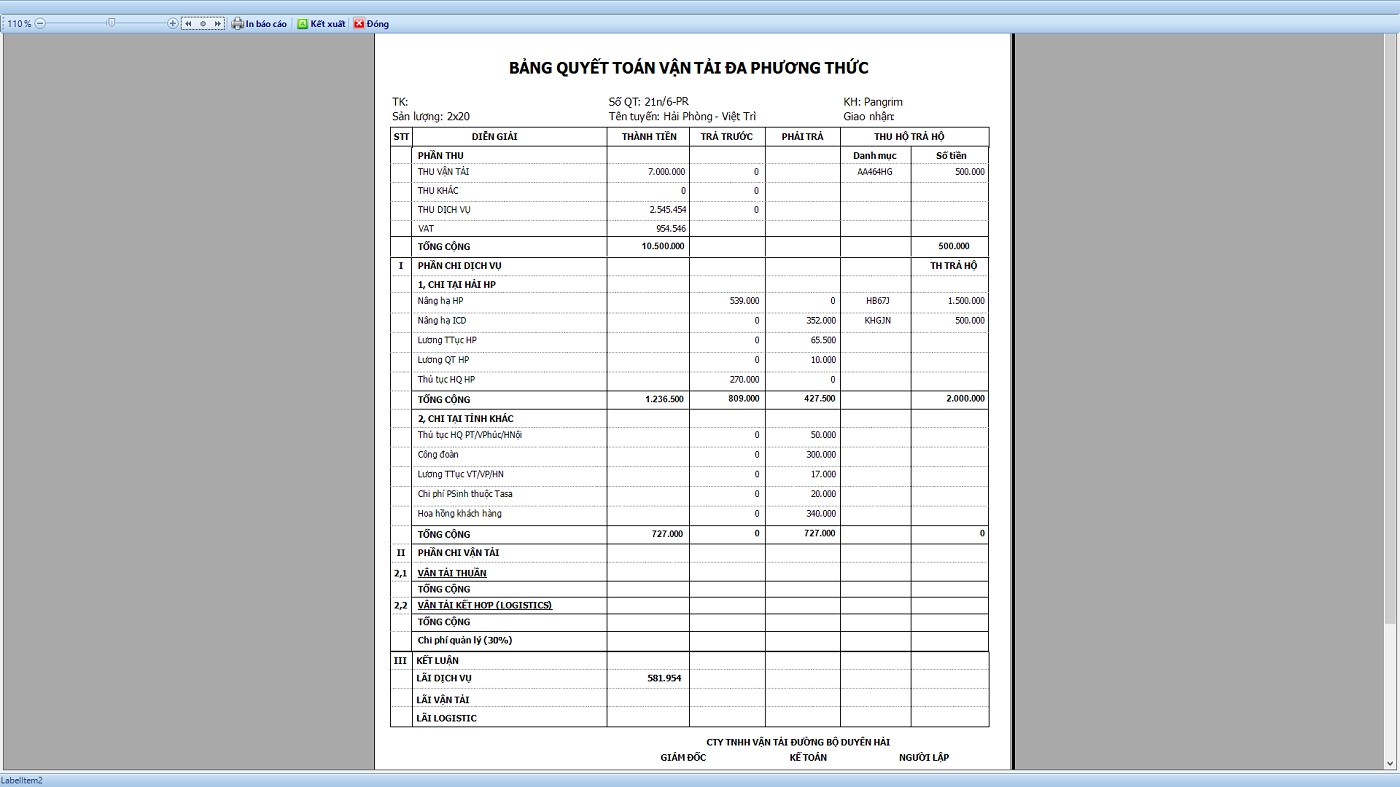This screenshot has height=787, width=1400.
Task: Export the report using Kết xuất
Action: [321, 23]
